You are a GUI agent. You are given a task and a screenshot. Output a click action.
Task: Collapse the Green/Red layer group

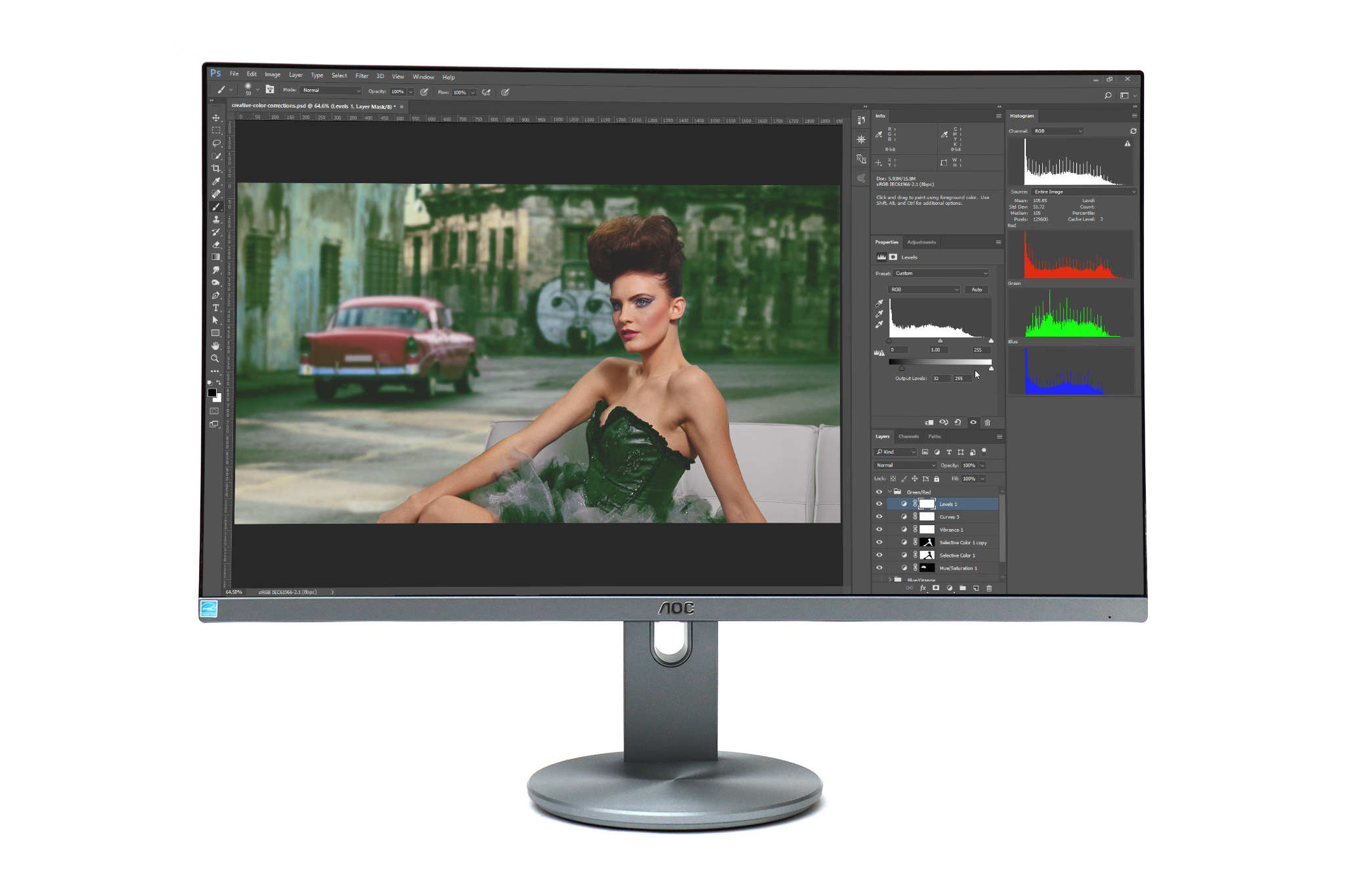(x=890, y=492)
